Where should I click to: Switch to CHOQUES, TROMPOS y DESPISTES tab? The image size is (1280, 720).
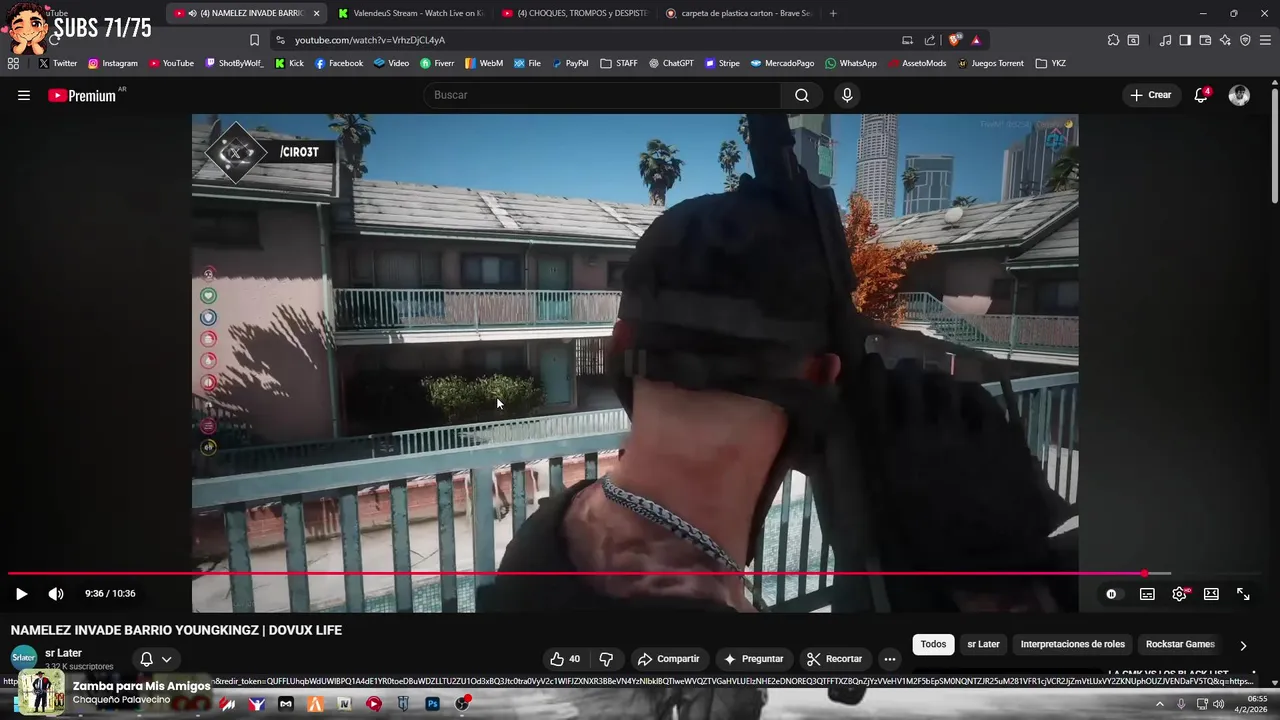tap(575, 13)
